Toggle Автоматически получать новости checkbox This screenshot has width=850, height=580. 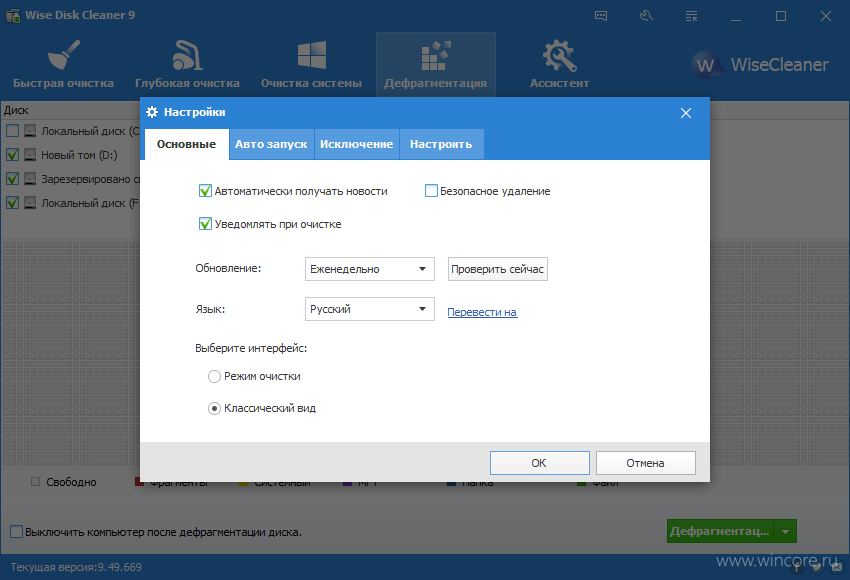point(205,191)
